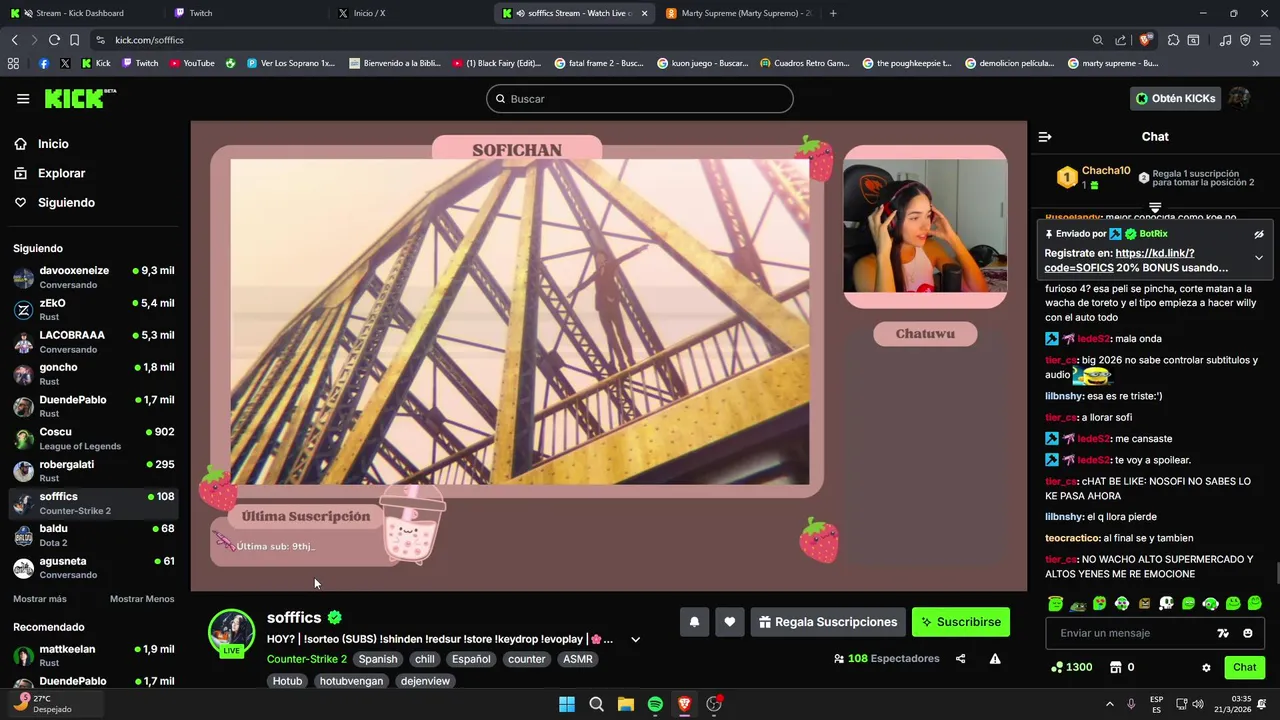Show more bookmarks chevron
Image resolution: width=1280 pixels, height=720 pixels.
[1256, 63]
